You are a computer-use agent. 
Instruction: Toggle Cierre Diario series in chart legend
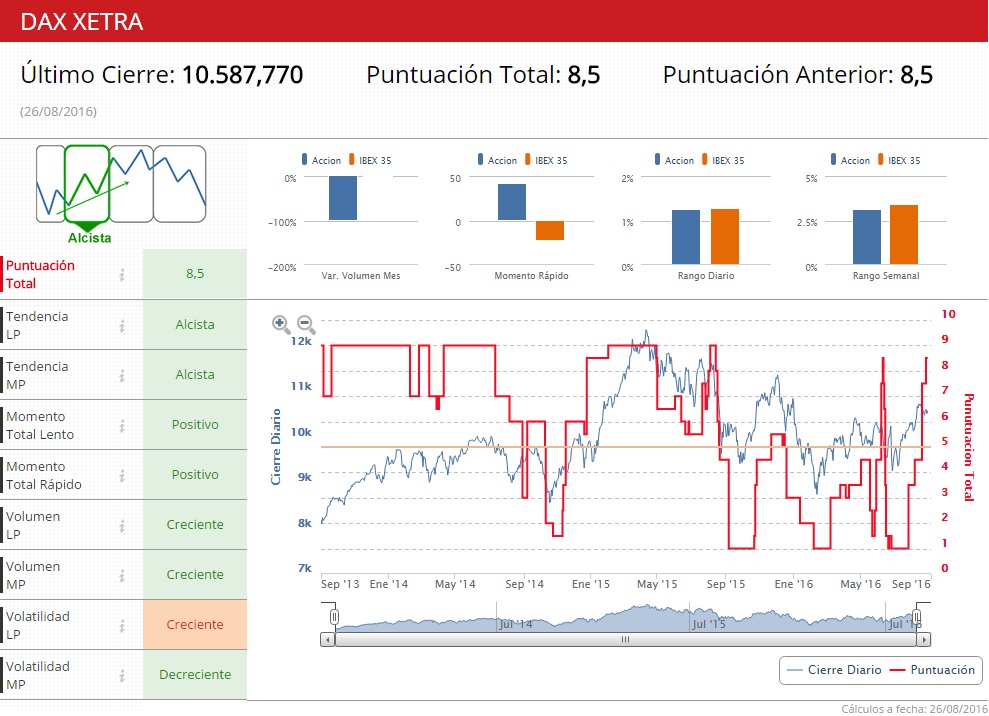coord(835,670)
